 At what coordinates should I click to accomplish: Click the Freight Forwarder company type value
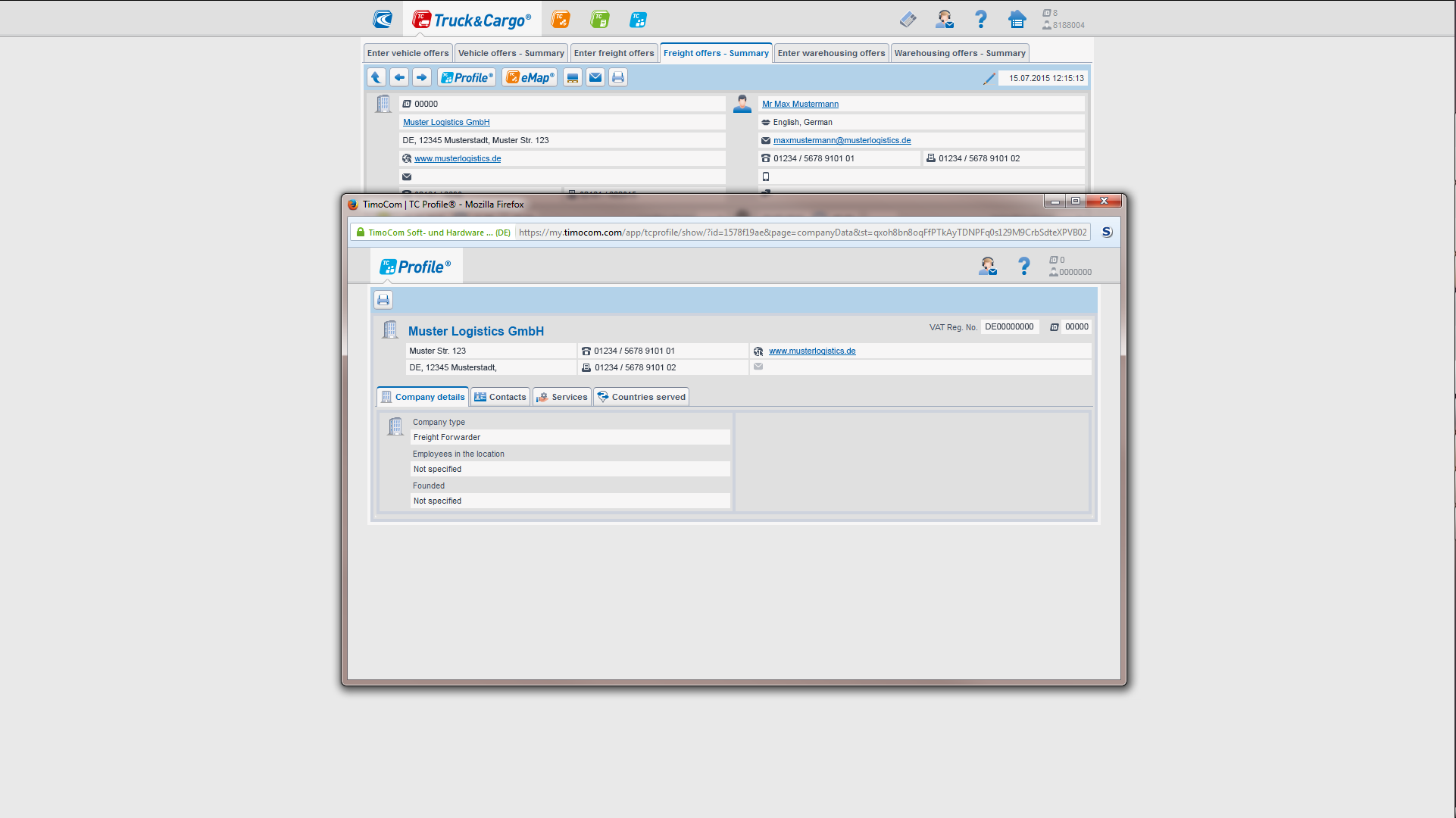pos(570,437)
